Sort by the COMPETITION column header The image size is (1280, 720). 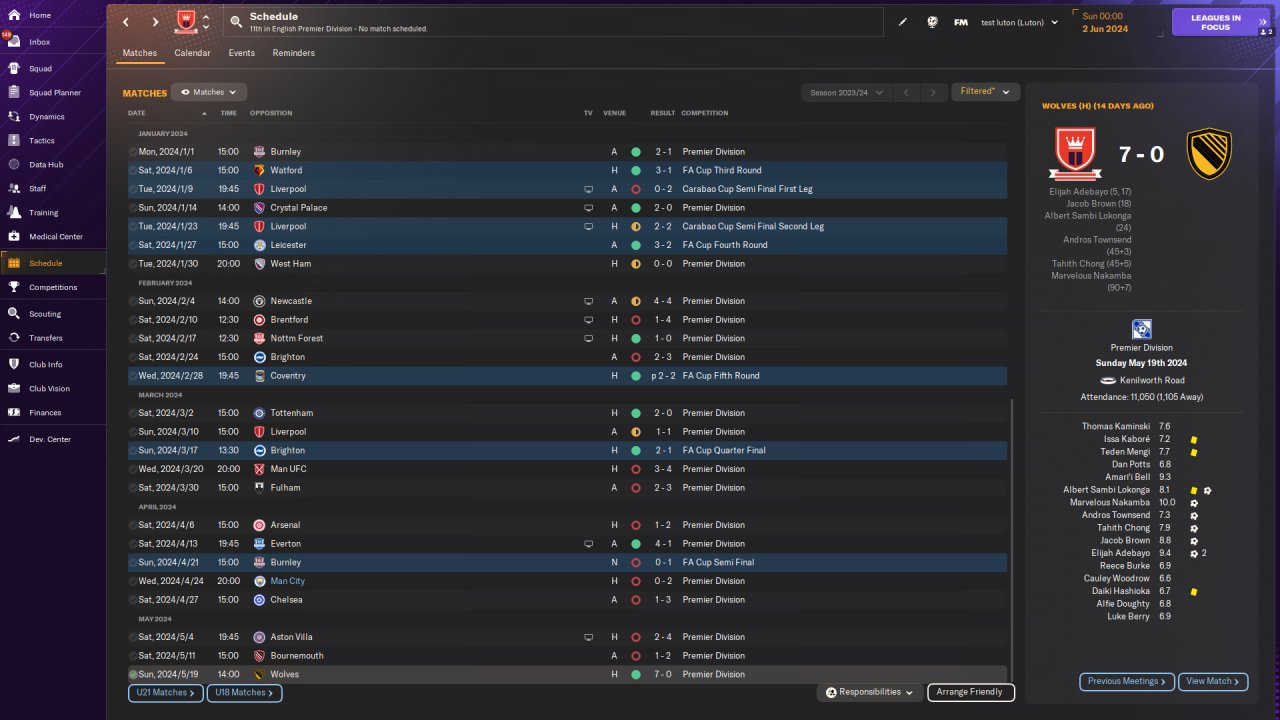(x=705, y=113)
